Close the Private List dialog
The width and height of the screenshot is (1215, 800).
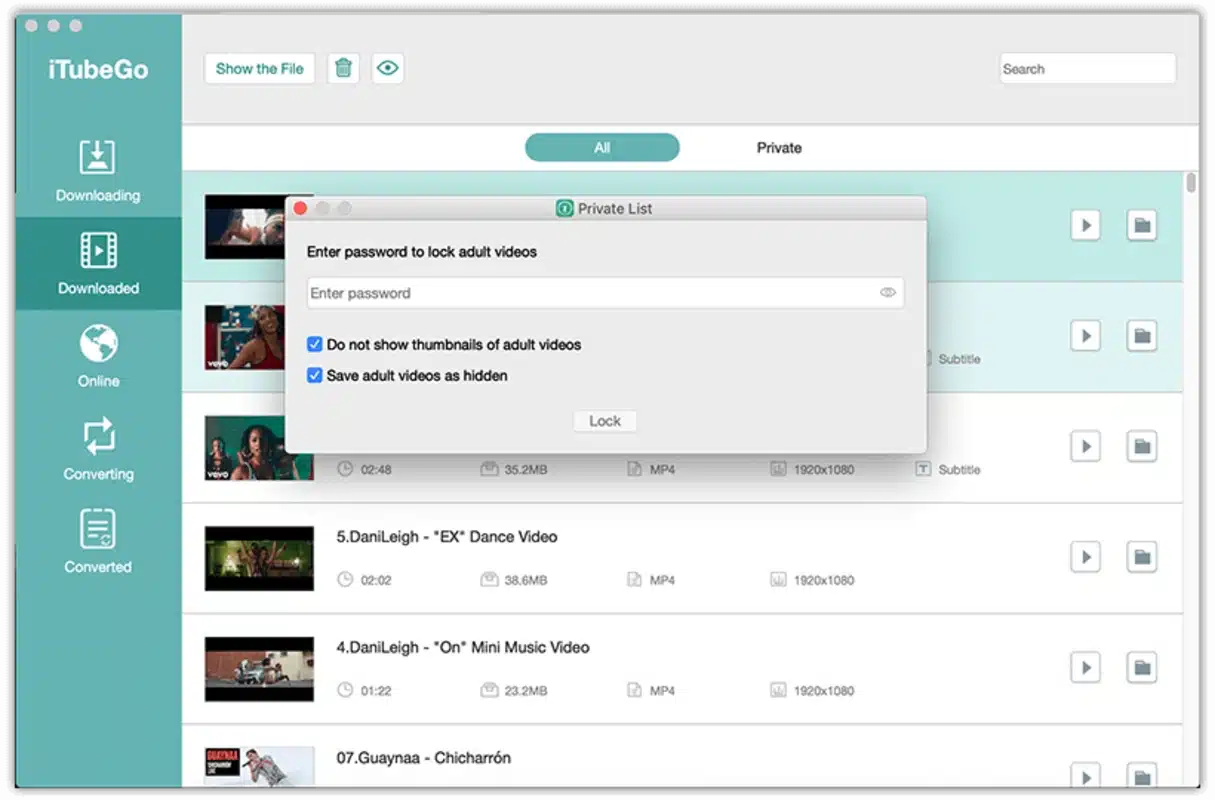point(300,208)
